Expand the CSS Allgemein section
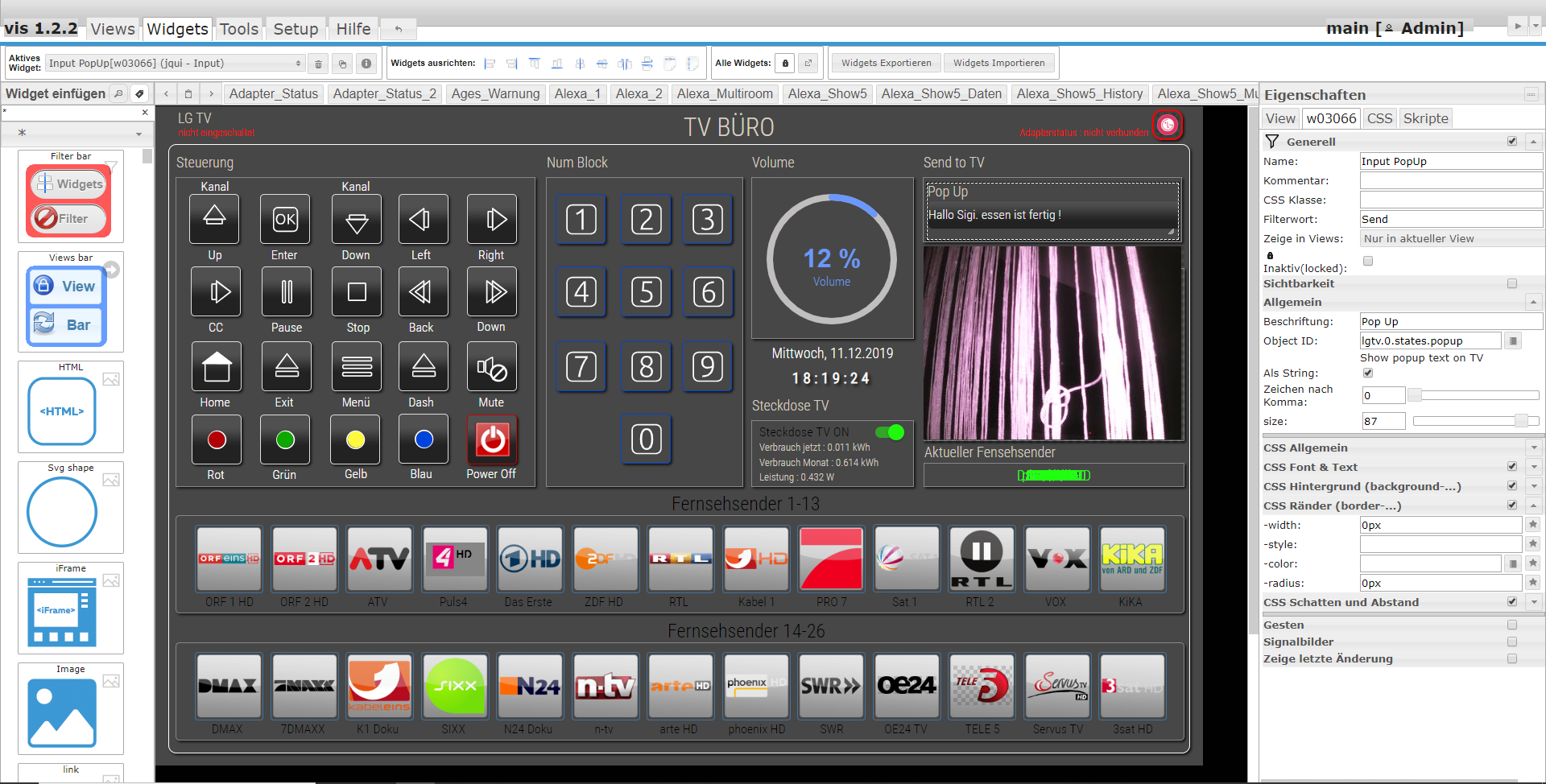1546x784 pixels. tap(1533, 448)
